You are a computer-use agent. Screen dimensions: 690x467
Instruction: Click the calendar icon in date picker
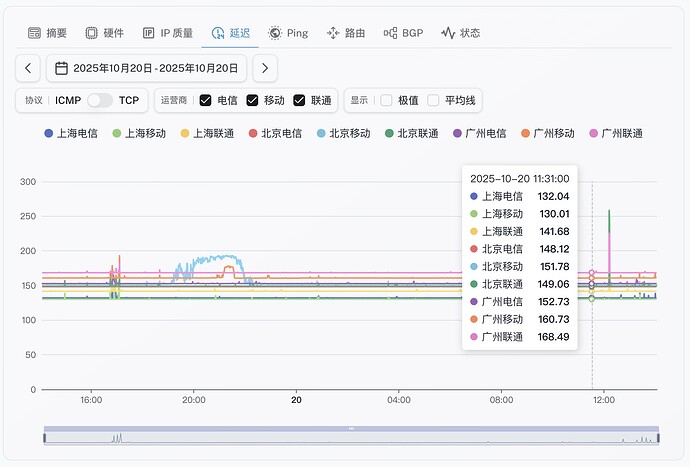62,69
